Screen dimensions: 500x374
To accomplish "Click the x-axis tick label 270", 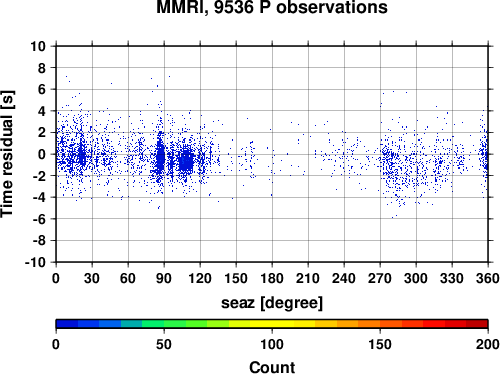I will pos(380,278).
